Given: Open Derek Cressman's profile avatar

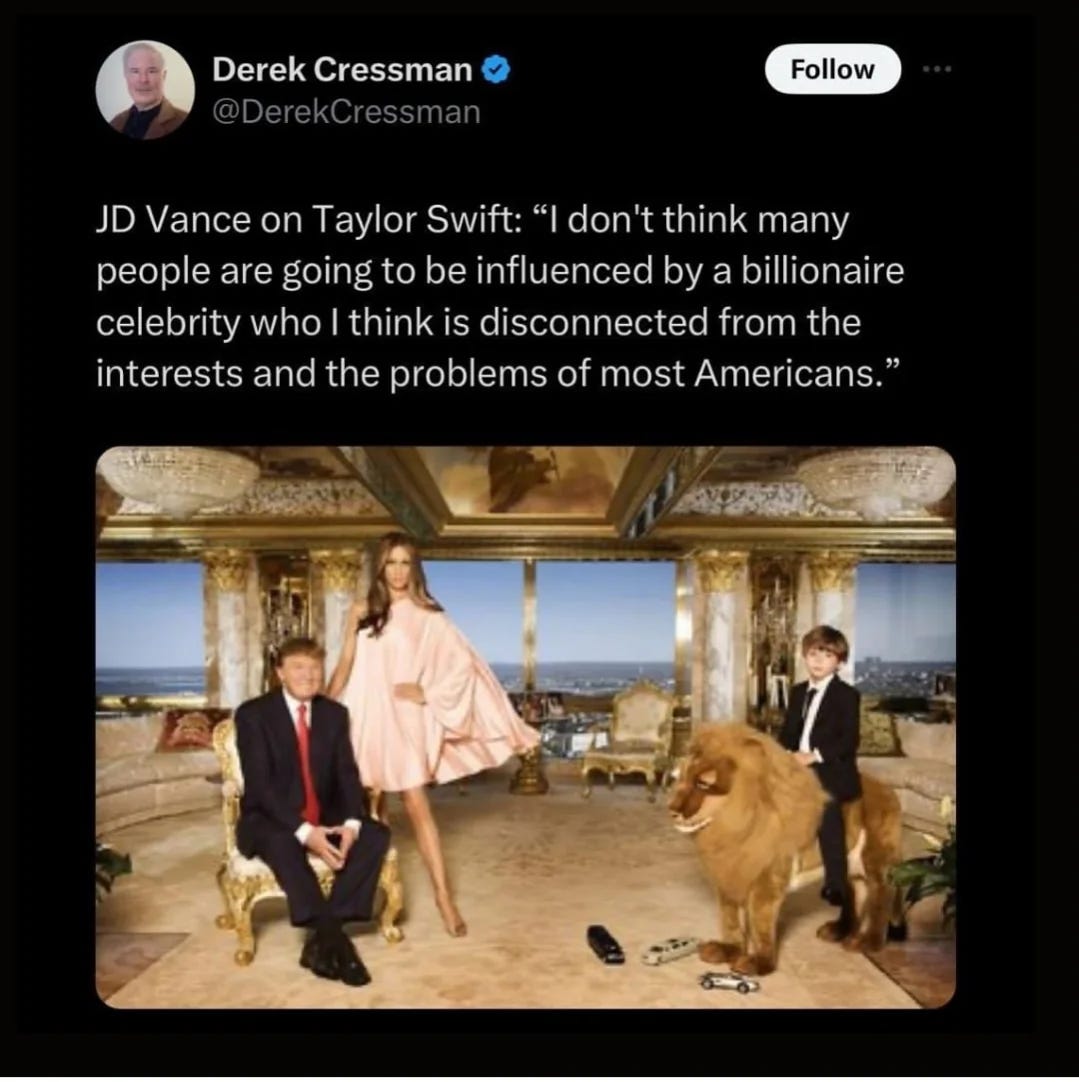Looking at the screenshot, I should coord(145,90).
